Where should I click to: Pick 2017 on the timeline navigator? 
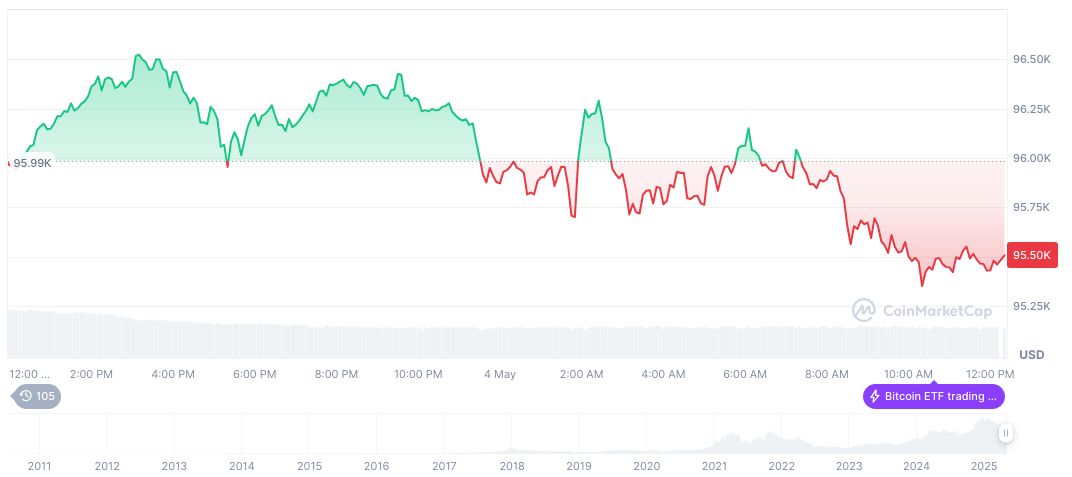444,466
